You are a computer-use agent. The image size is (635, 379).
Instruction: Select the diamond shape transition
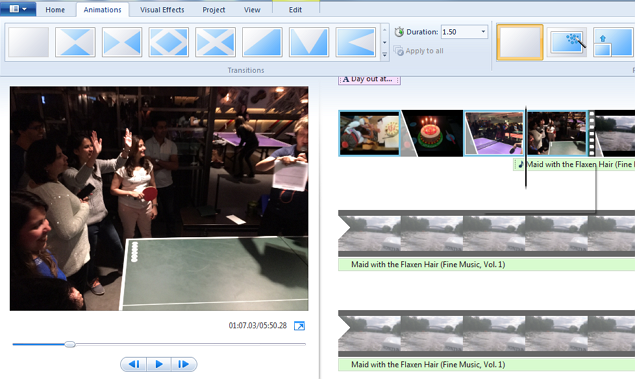pyautogui.click(x=168, y=42)
